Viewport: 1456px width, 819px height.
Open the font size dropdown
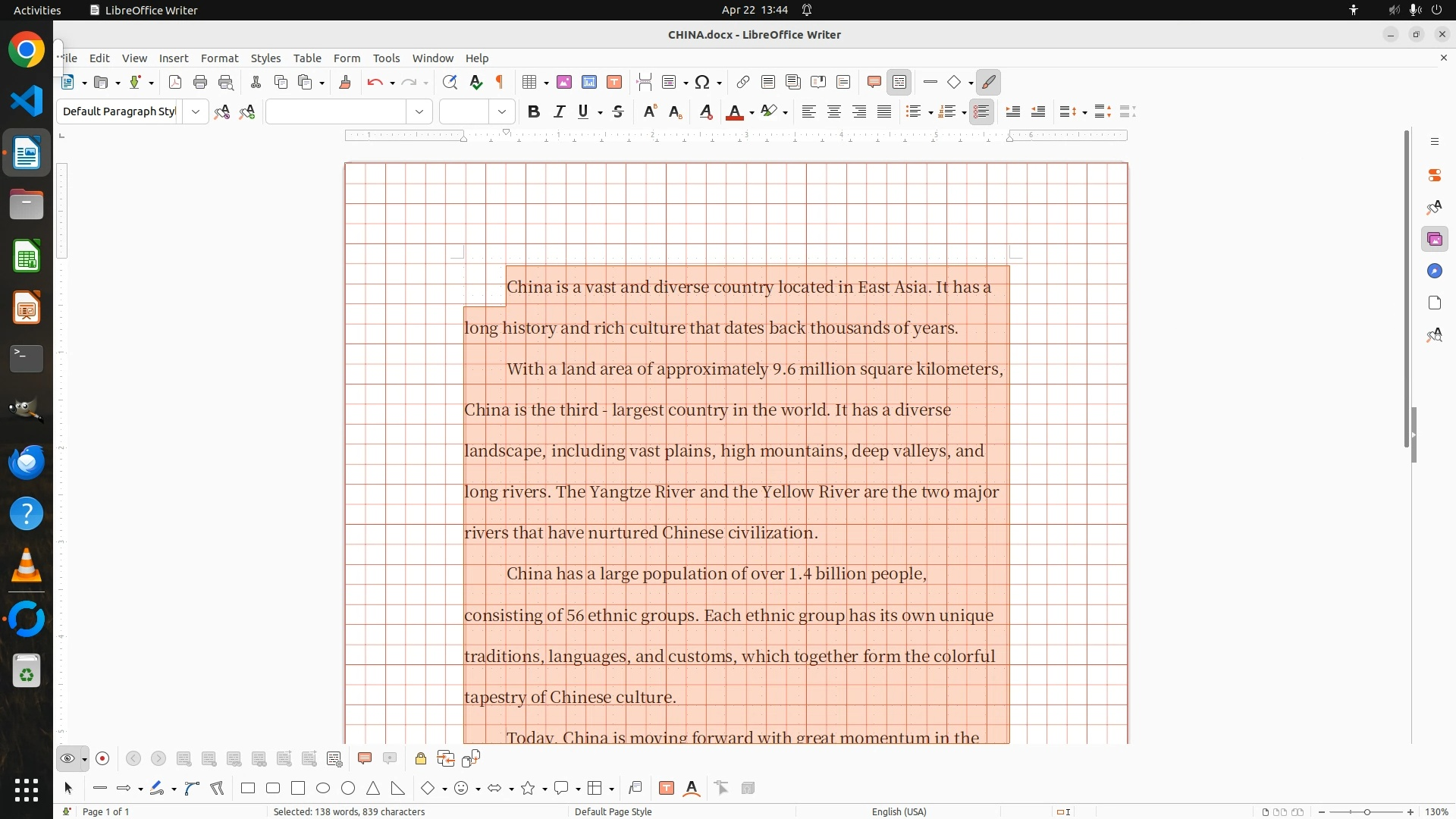tap(501, 112)
